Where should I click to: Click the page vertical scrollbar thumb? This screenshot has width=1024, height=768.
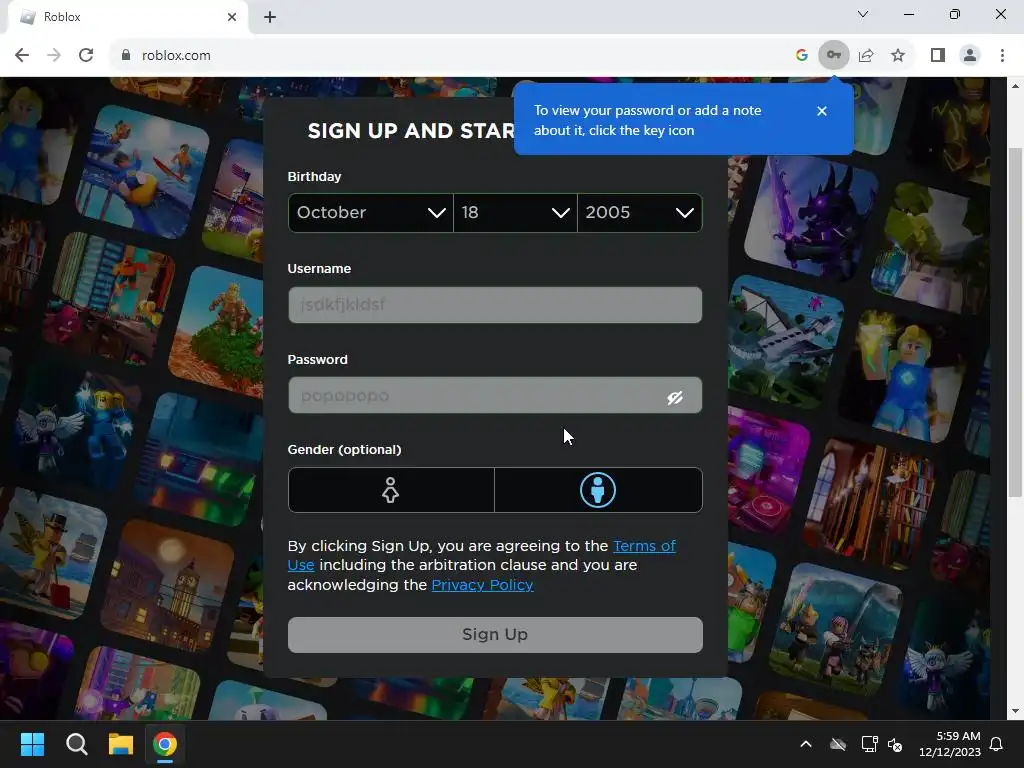click(1016, 323)
